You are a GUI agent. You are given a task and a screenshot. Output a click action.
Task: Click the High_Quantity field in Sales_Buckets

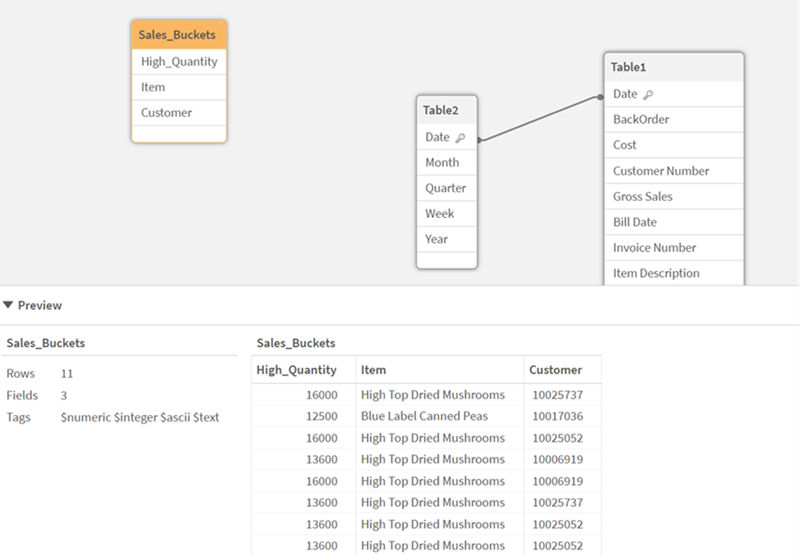click(179, 62)
